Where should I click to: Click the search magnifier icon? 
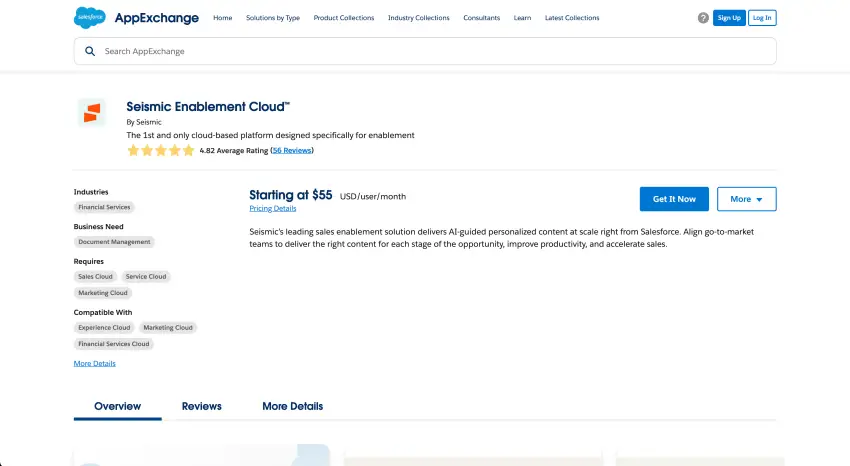point(91,51)
